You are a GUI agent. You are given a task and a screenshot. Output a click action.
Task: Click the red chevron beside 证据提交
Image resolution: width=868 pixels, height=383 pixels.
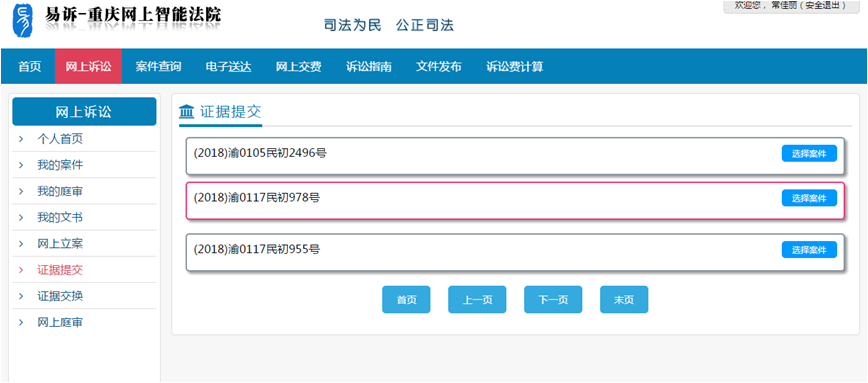point(21,270)
